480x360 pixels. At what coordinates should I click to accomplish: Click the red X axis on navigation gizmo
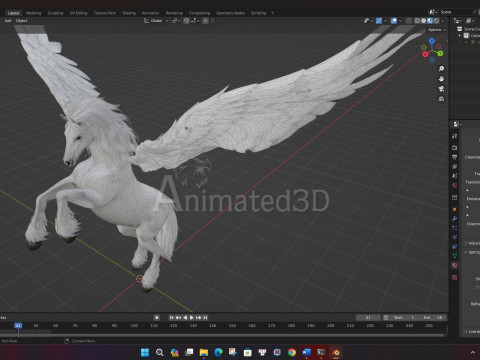[425, 54]
